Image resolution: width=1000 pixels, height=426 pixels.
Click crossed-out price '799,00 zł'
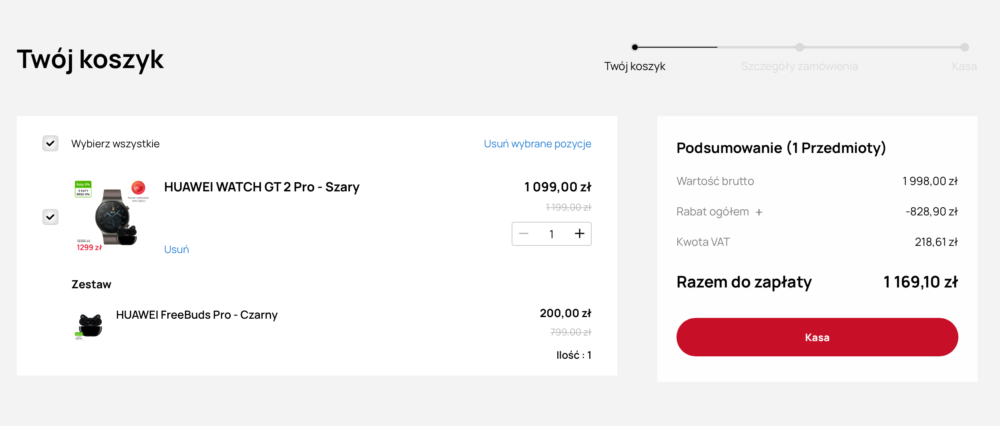tap(571, 332)
